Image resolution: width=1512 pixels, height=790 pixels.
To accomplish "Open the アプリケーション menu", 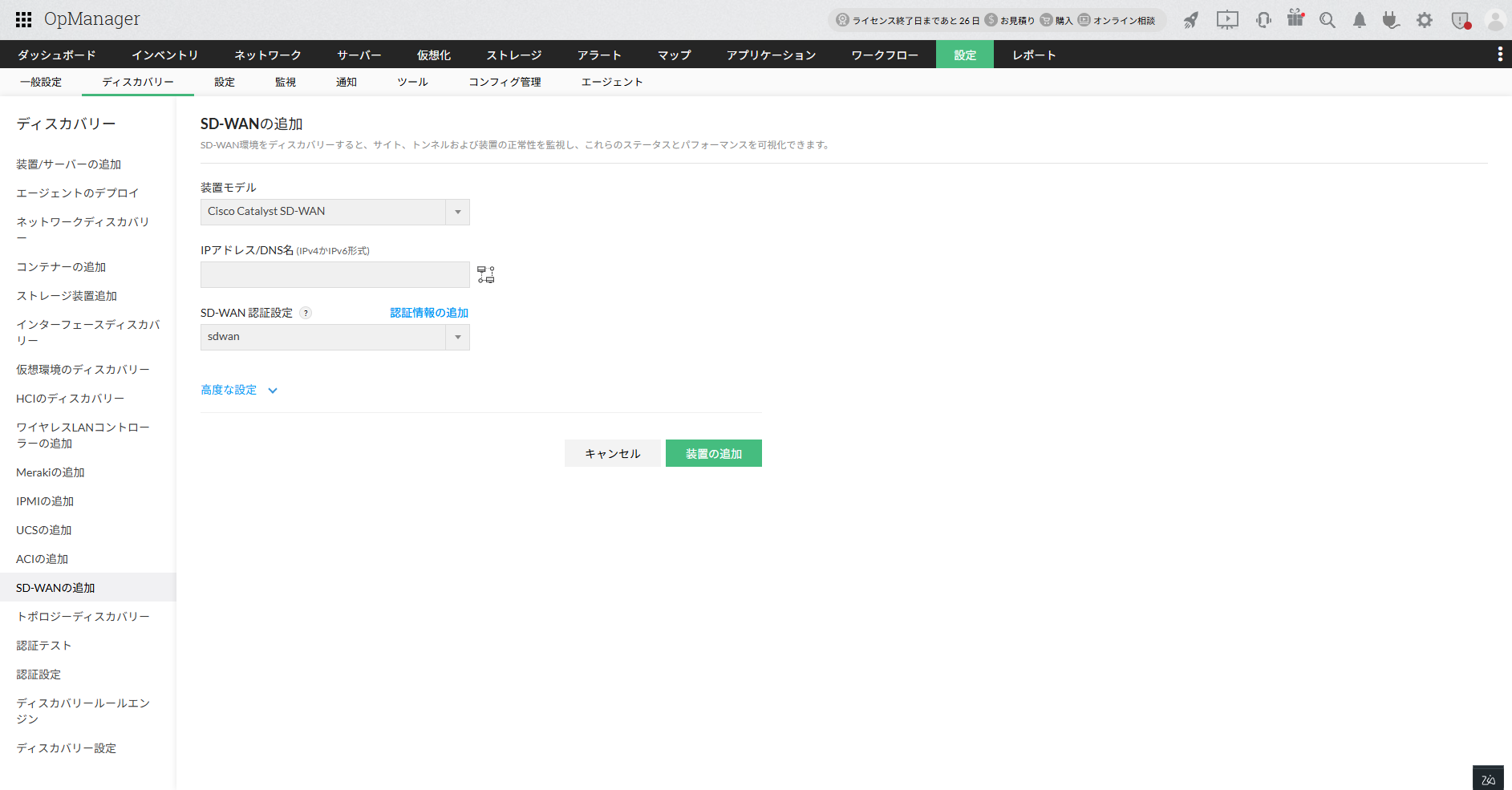I will (772, 55).
